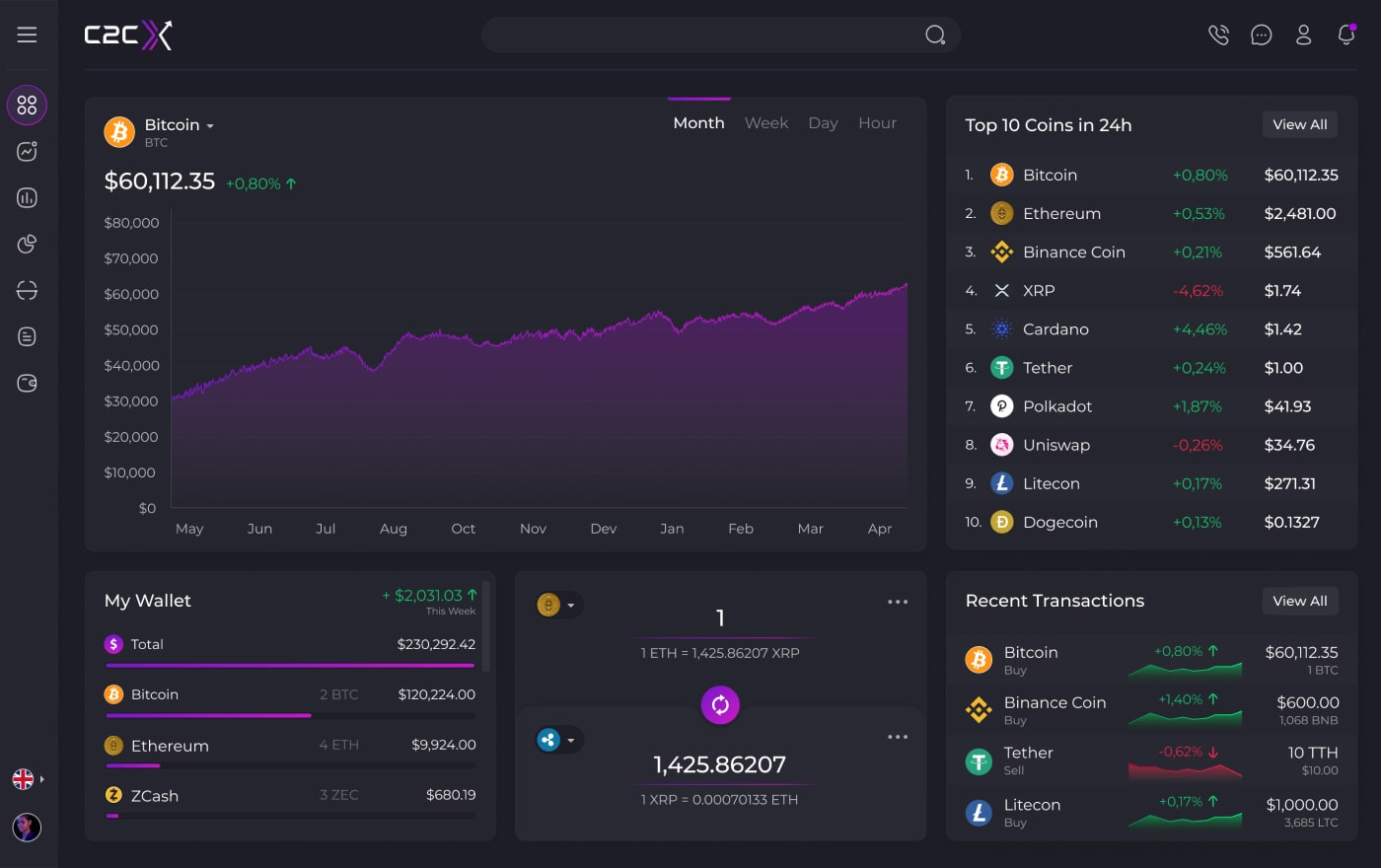Click the phone support icon

click(1219, 35)
